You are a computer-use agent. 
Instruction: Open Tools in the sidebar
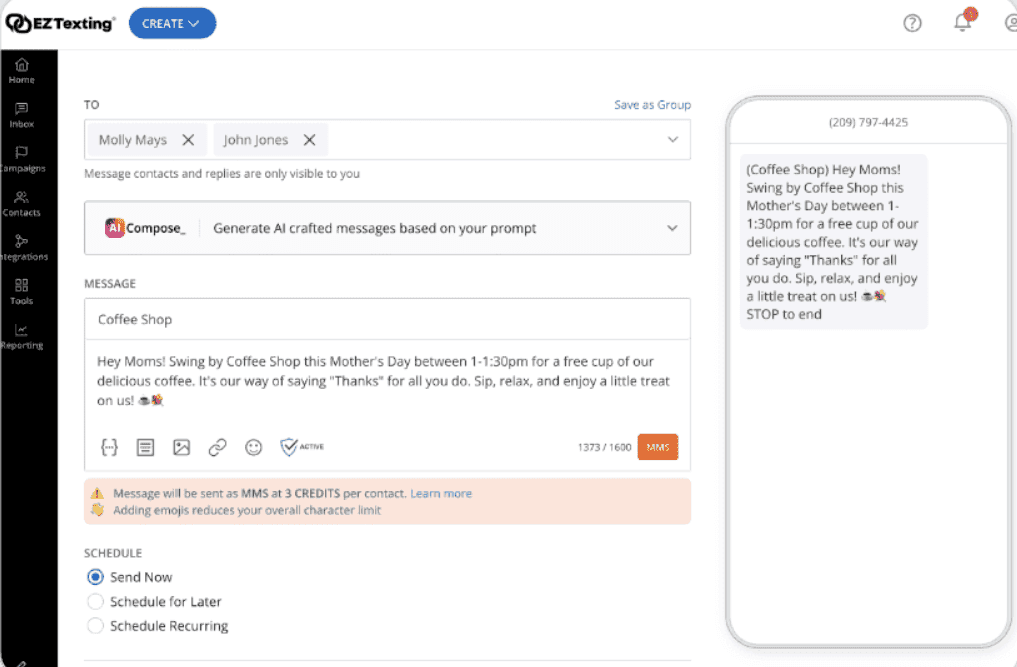pos(21,291)
